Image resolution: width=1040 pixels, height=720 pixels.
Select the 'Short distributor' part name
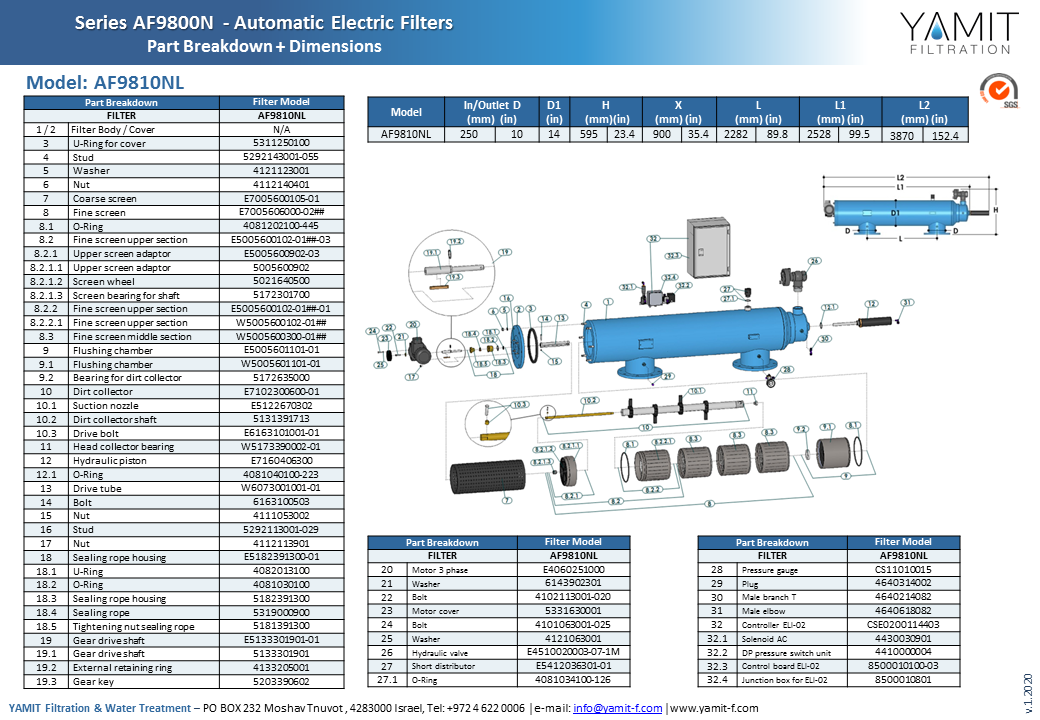pyautogui.click(x=443, y=666)
